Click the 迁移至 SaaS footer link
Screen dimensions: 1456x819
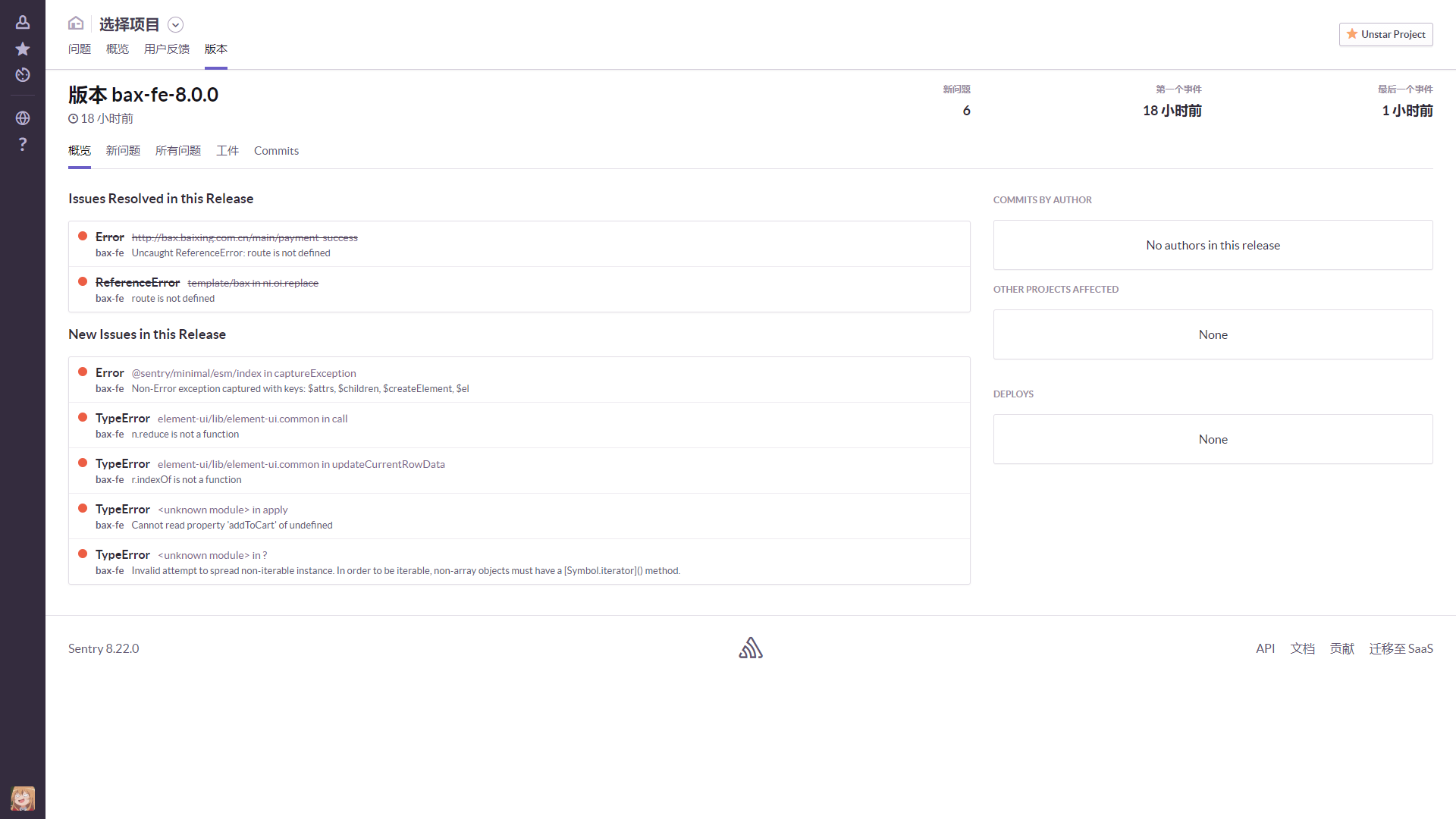point(1401,648)
